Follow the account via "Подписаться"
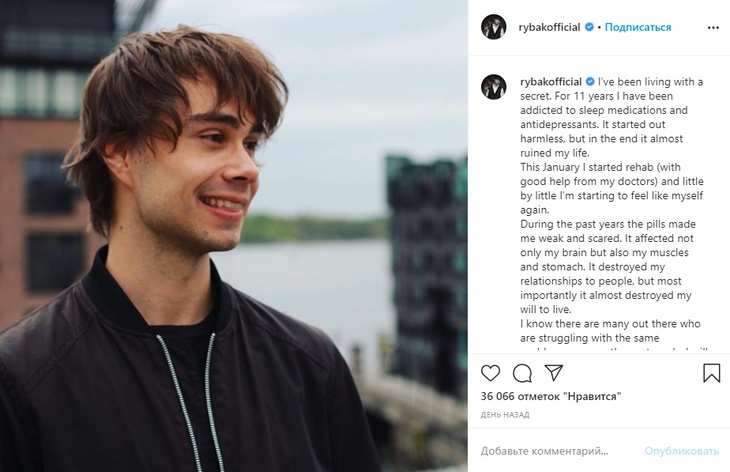 [x=635, y=27]
